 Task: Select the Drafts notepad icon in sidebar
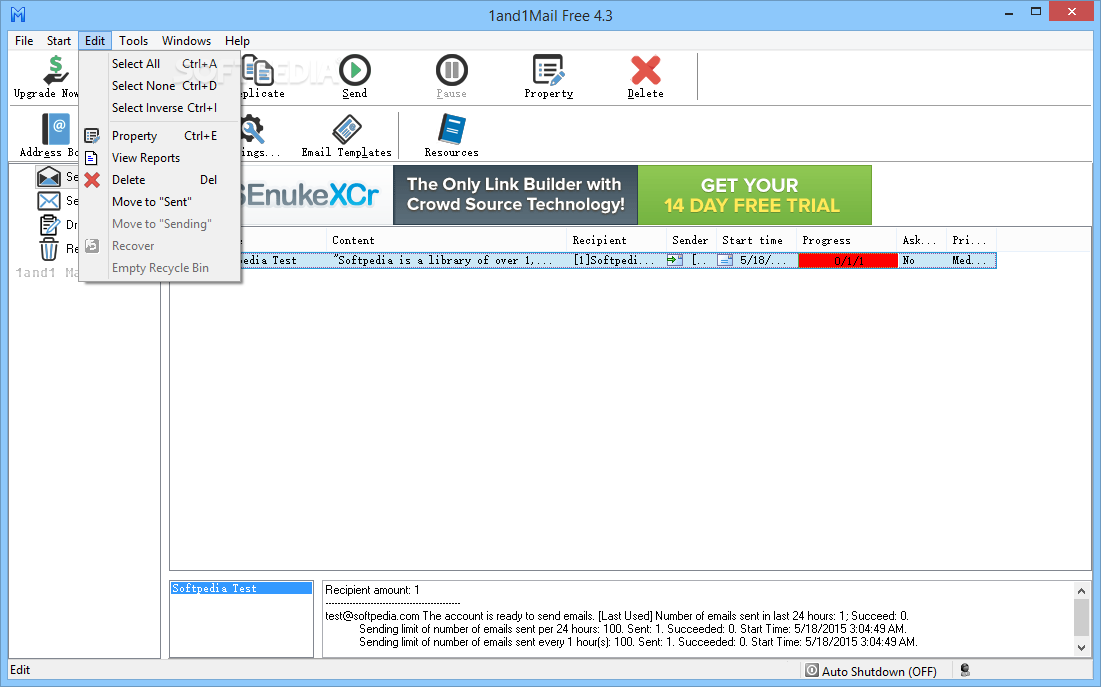pos(48,225)
